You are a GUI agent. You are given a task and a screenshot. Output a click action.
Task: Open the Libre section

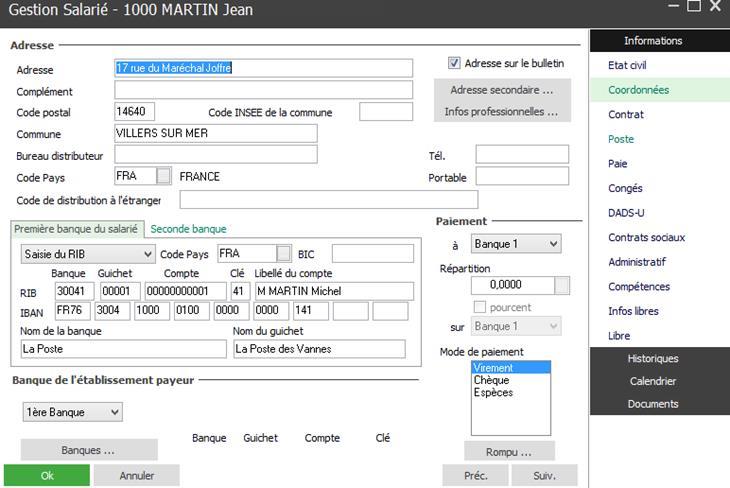619,336
